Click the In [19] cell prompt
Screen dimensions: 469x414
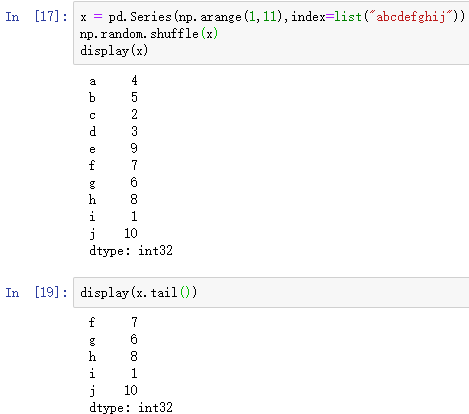(x=36, y=292)
